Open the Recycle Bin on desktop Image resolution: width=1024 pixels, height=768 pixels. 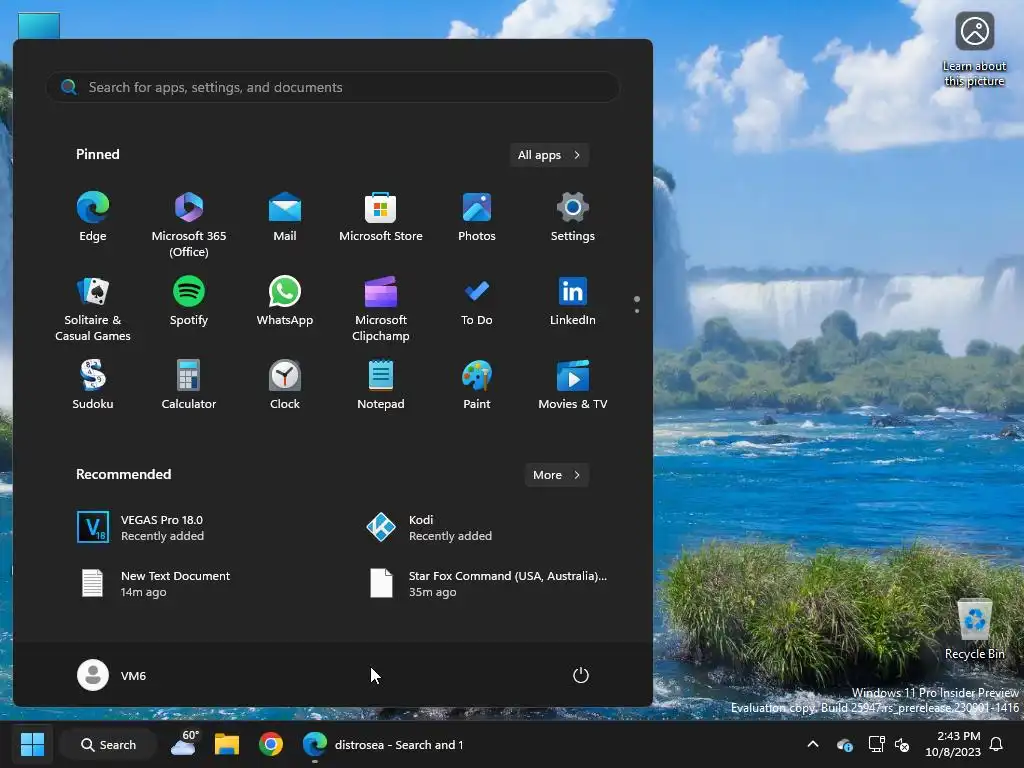click(x=974, y=629)
